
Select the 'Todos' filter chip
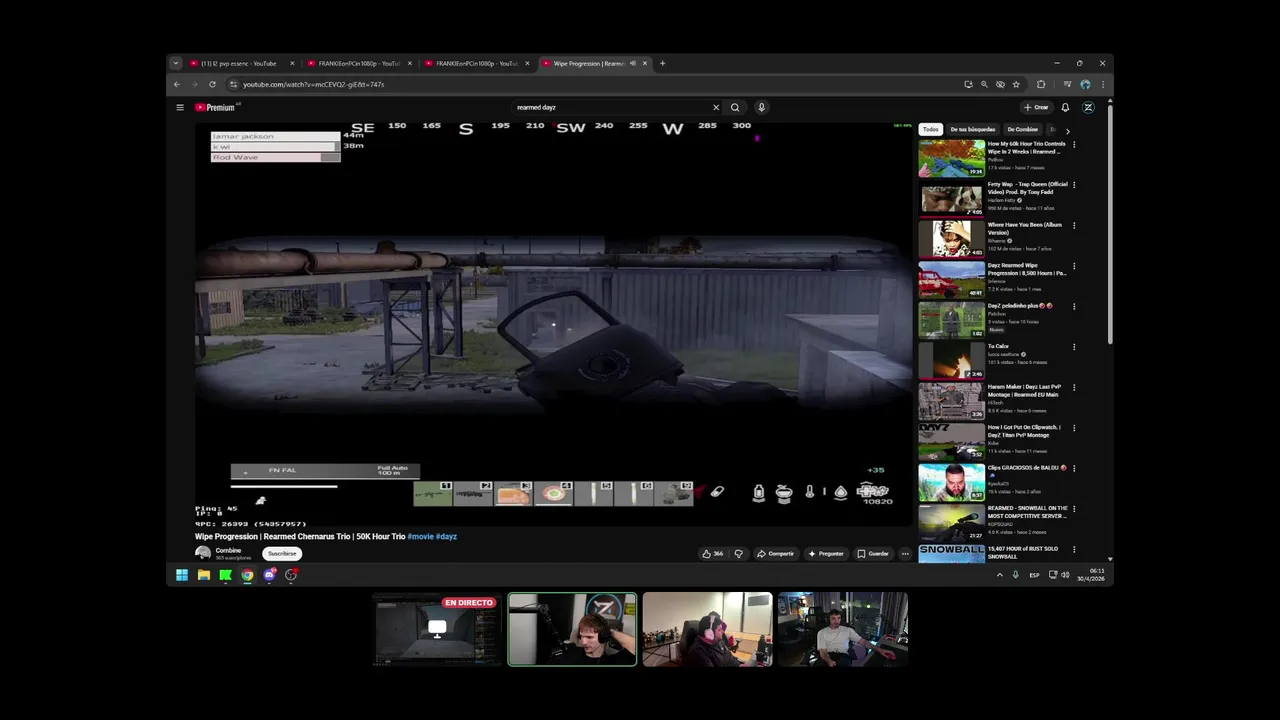[931, 129]
